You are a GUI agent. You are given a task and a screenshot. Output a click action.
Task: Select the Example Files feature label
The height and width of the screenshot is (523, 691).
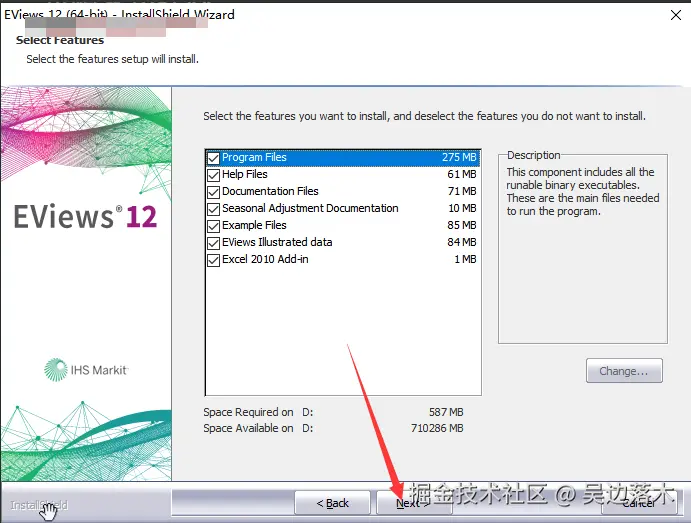(254, 225)
